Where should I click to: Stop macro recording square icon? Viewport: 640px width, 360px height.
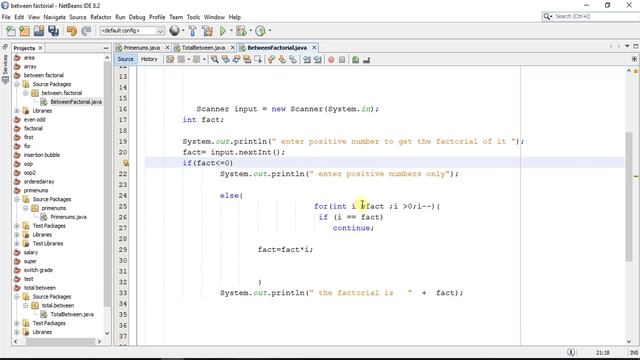[x=342, y=60]
